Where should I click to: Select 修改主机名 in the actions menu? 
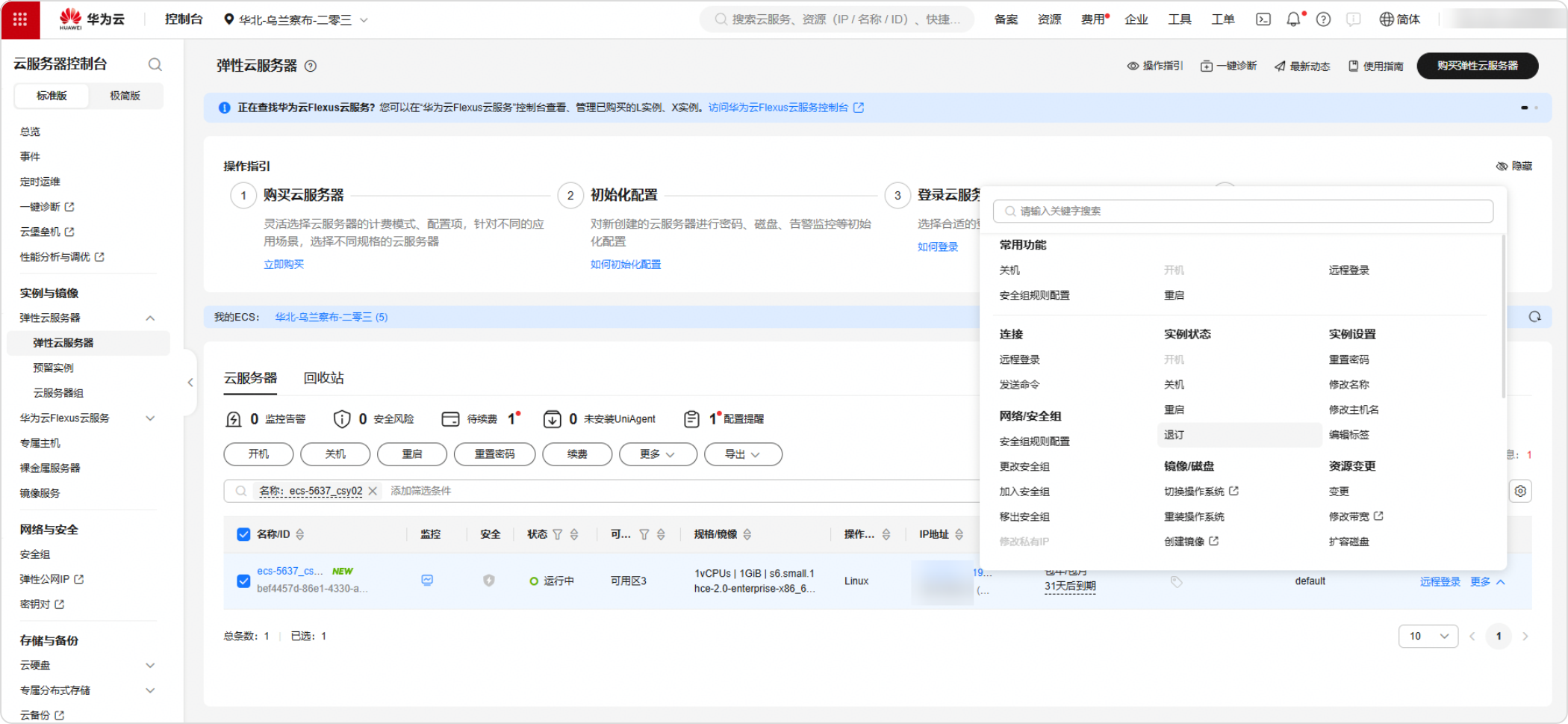(1354, 409)
